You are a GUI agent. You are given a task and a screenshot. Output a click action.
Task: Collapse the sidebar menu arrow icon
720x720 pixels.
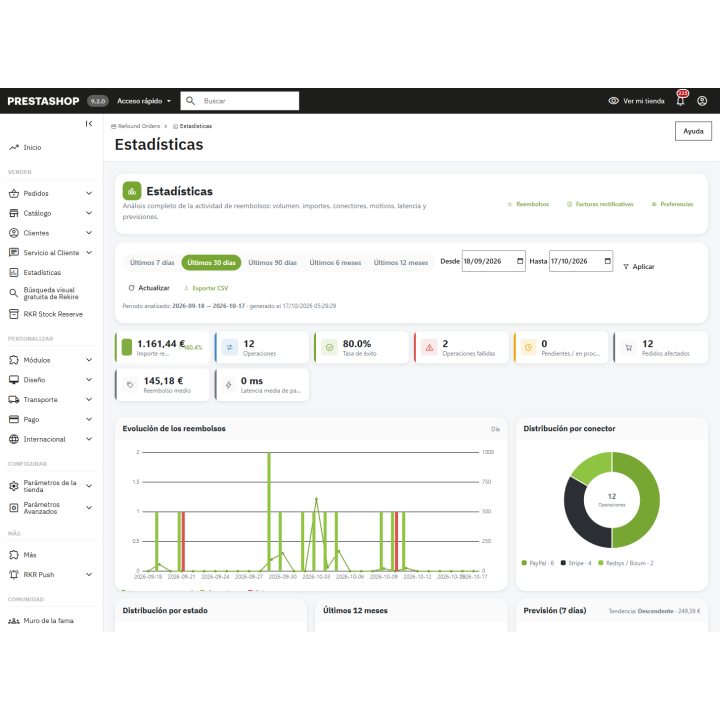pyautogui.click(x=89, y=124)
